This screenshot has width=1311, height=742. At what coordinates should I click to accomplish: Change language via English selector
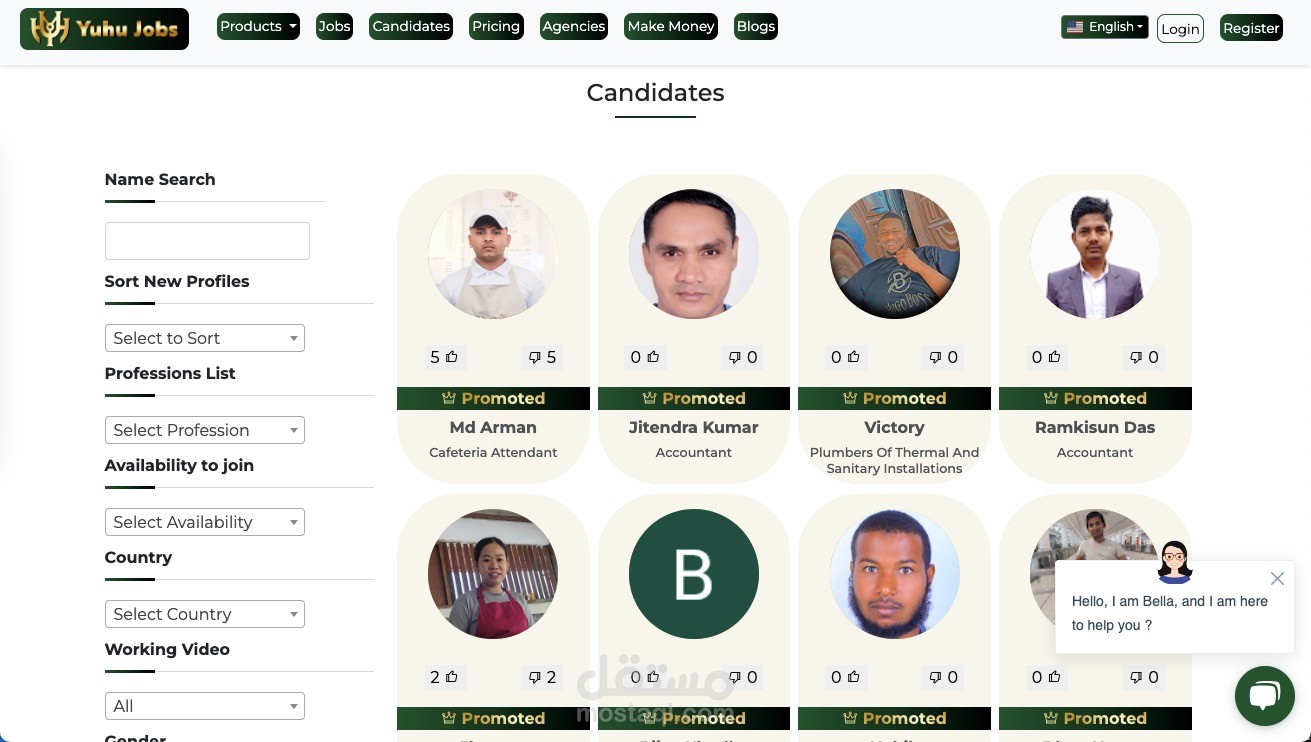[x=1104, y=27]
